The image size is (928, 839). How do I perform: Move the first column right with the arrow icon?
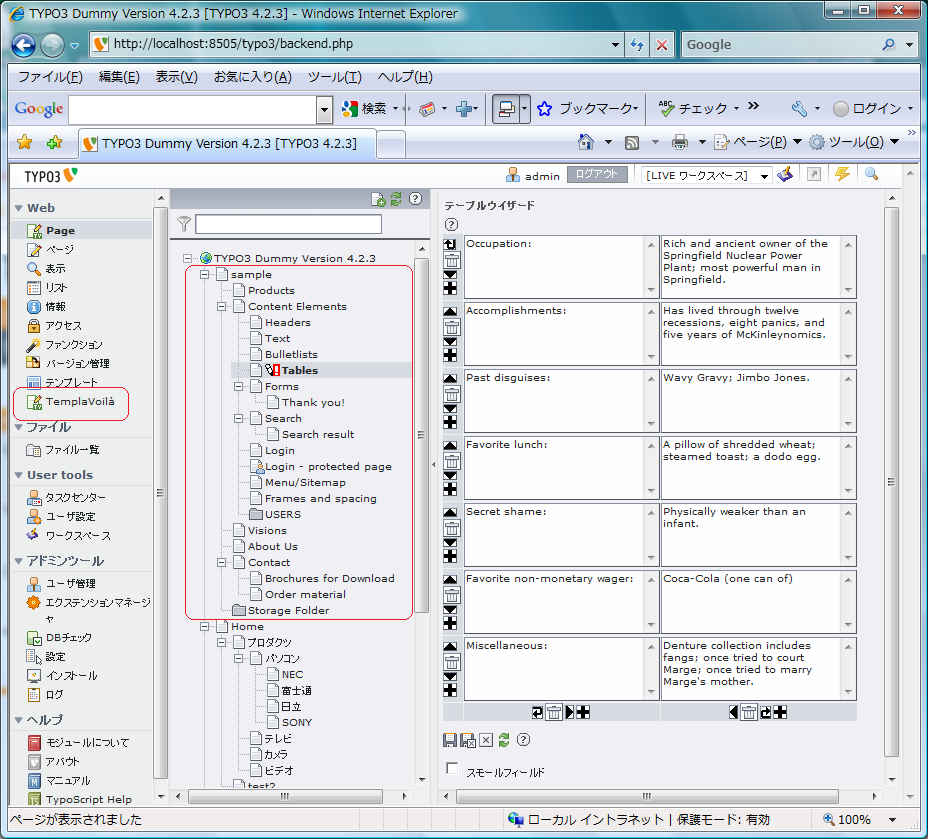(569, 712)
